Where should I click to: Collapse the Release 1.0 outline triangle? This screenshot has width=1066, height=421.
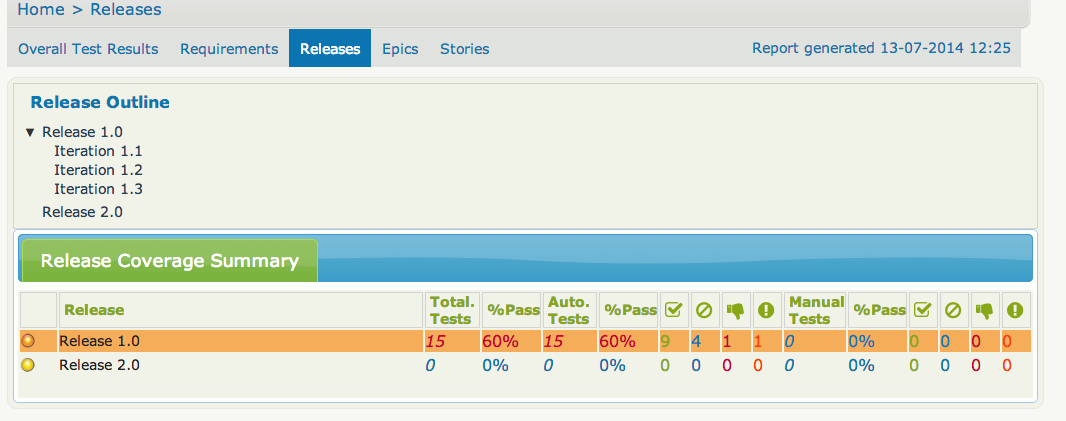[x=30, y=132]
